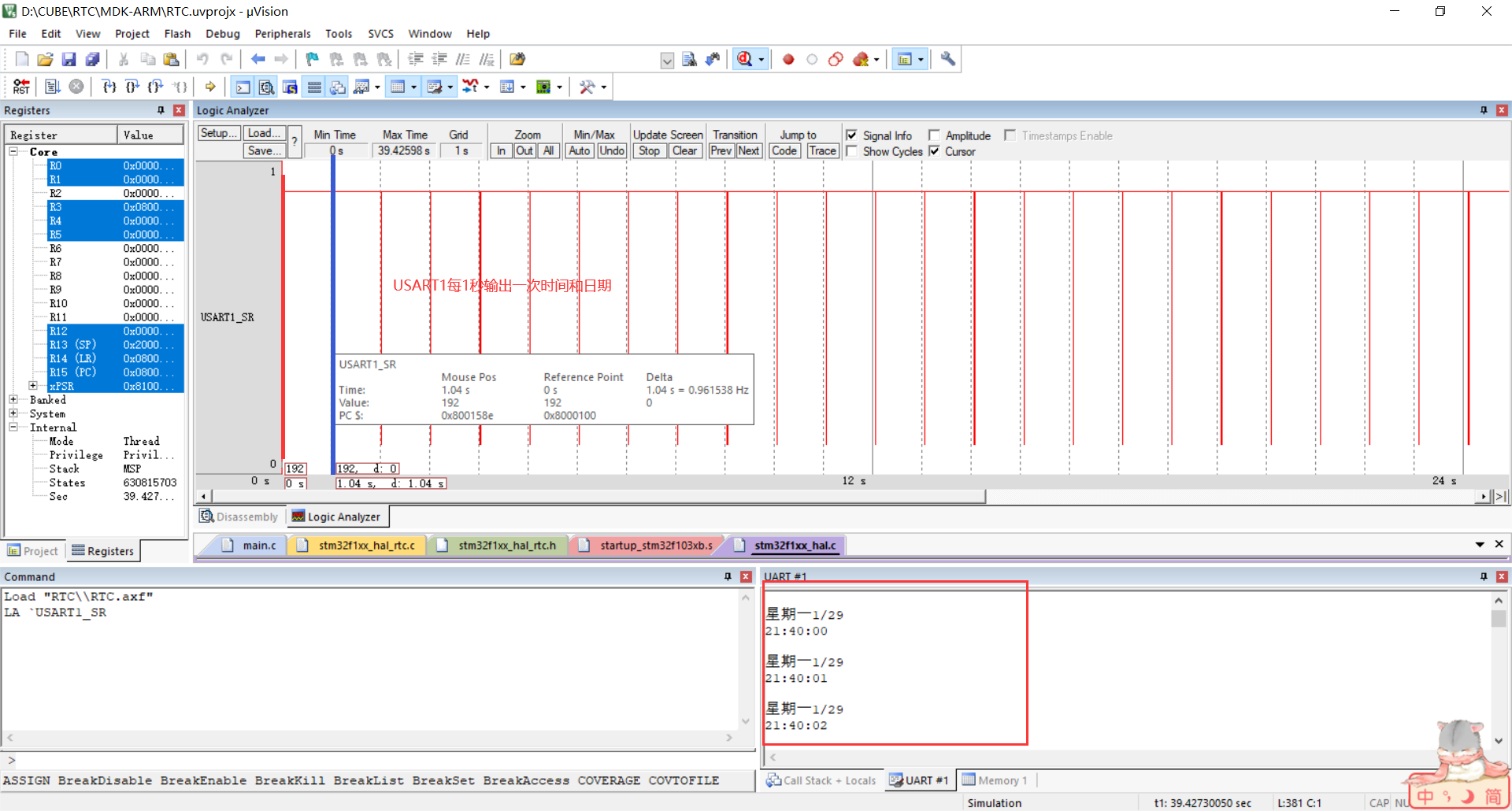Switch to the Project panel tab
Image resolution: width=1512 pixels, height=811 pixels.
click(x=33, y=551)
